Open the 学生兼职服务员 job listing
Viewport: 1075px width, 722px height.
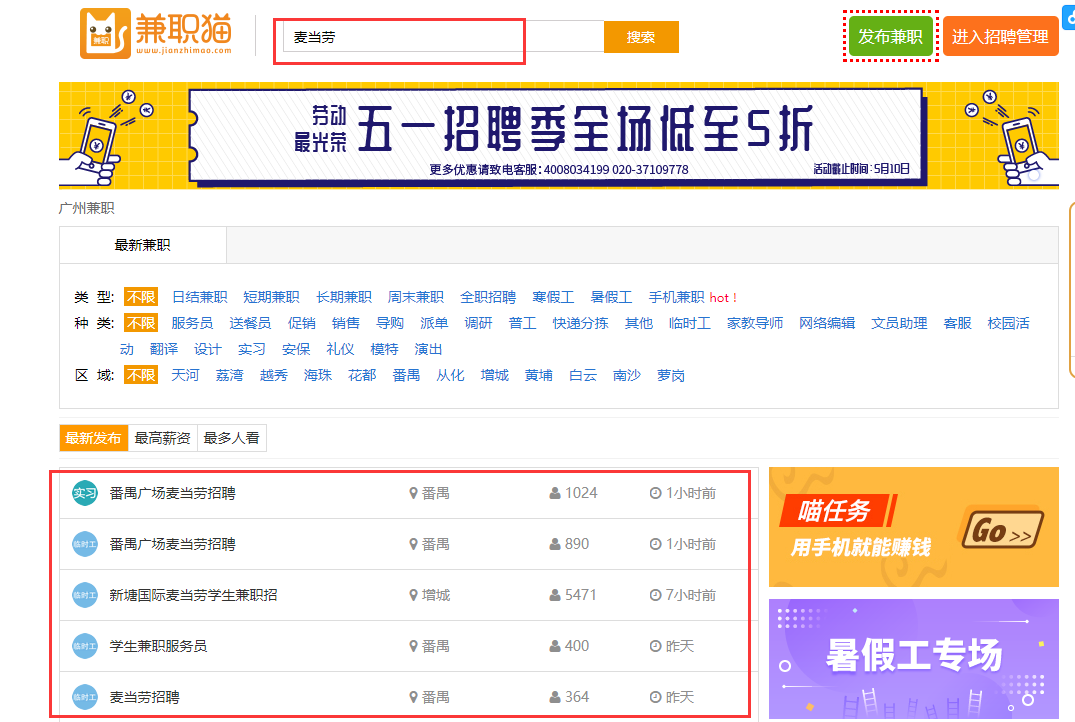point(158,646)
